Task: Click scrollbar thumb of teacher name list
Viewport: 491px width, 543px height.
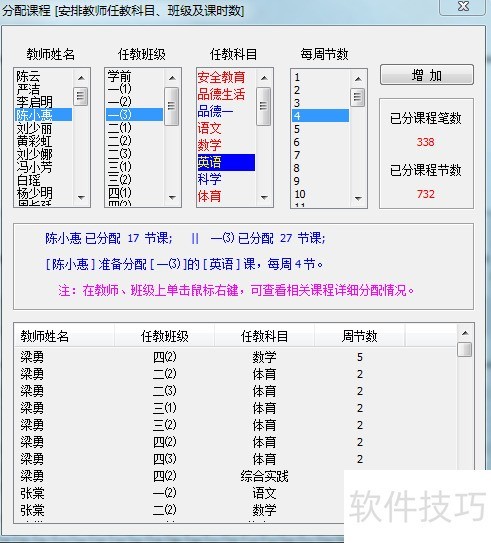Action: (x=81, y=96)
